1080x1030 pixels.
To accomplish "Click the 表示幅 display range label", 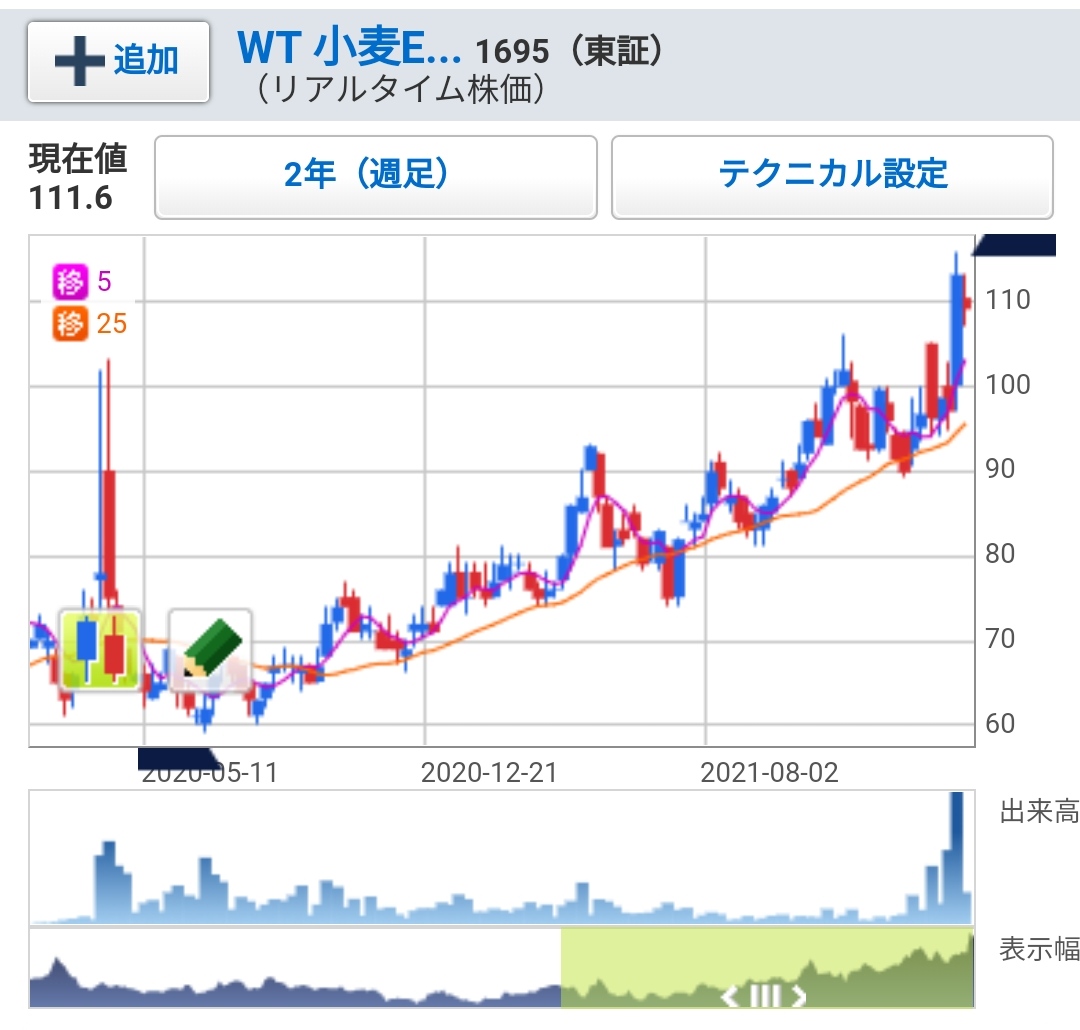I will 1038,949.
